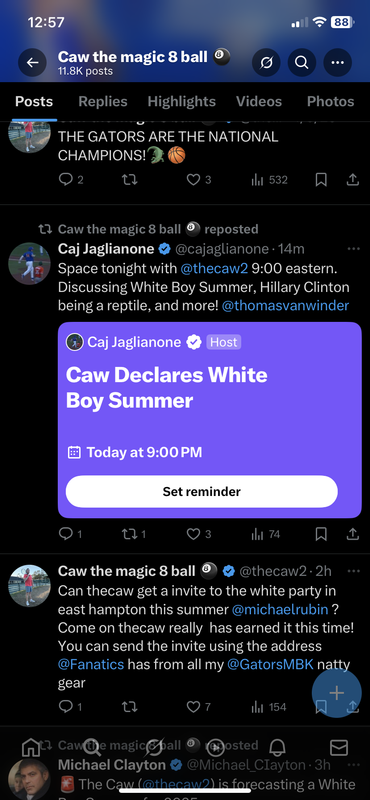Tap Set reminder for the Space
The image size is (370, 800).
pyautogui.click(x=202, y=491)
